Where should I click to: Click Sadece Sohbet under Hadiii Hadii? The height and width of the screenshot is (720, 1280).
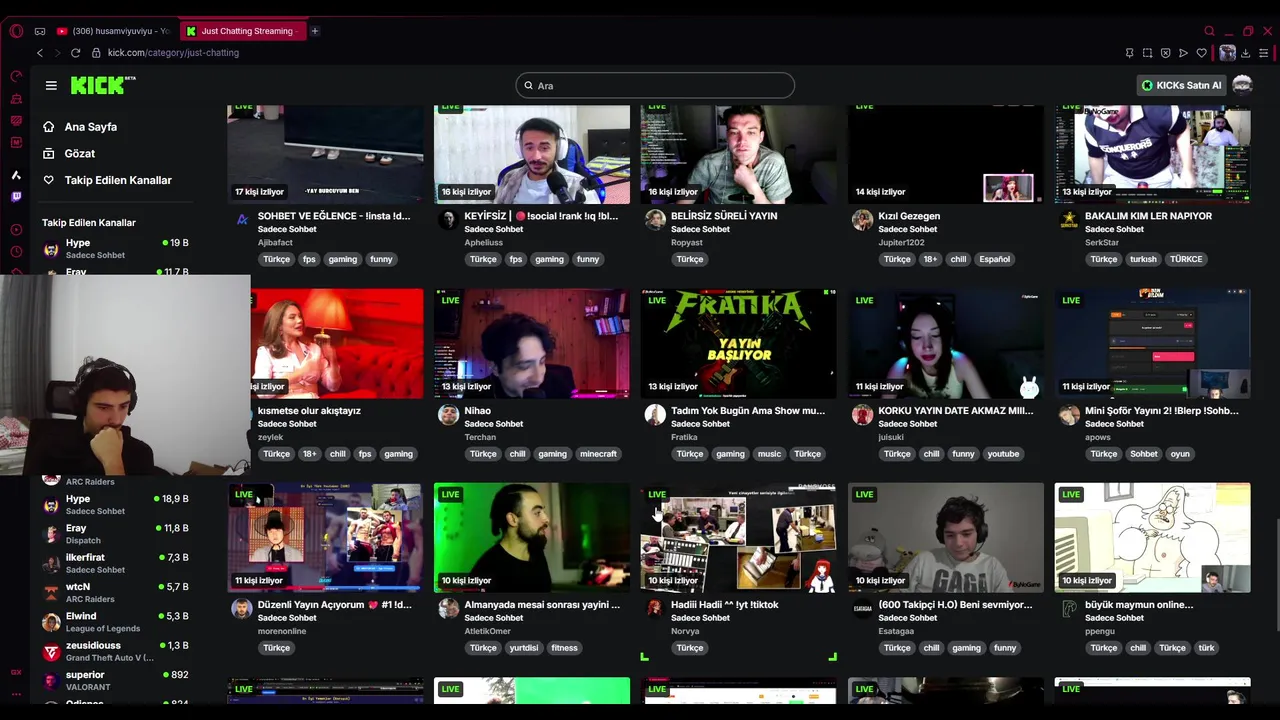pos(700,618)
